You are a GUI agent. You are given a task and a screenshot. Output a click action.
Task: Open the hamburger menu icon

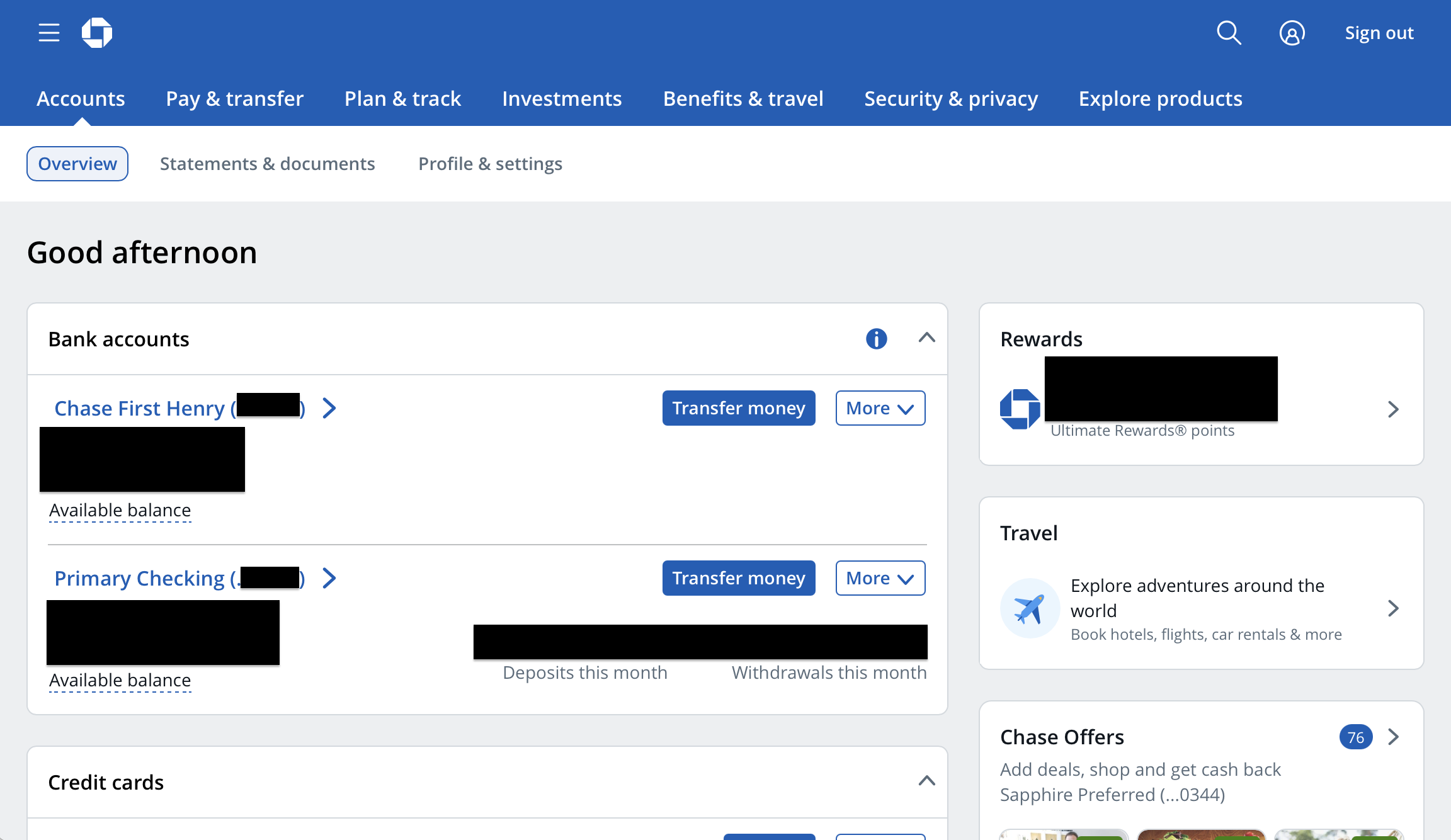(49, 33)
